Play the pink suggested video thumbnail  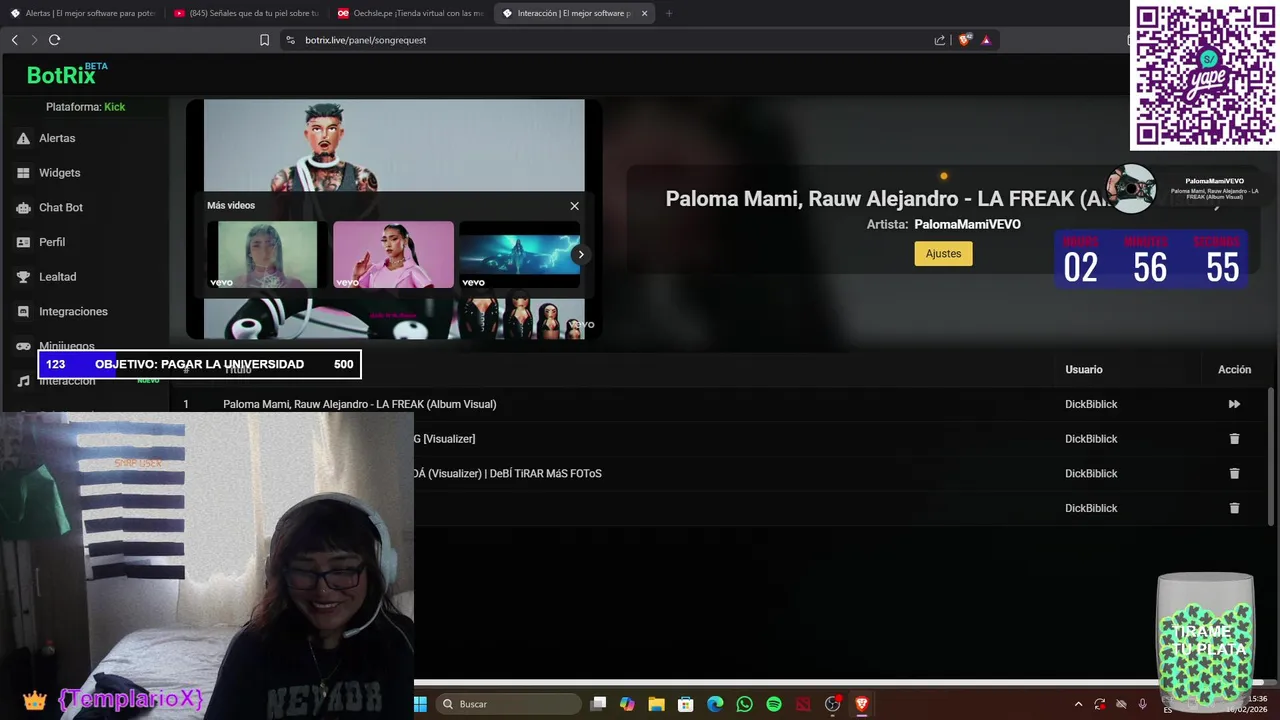pos(393,255)
